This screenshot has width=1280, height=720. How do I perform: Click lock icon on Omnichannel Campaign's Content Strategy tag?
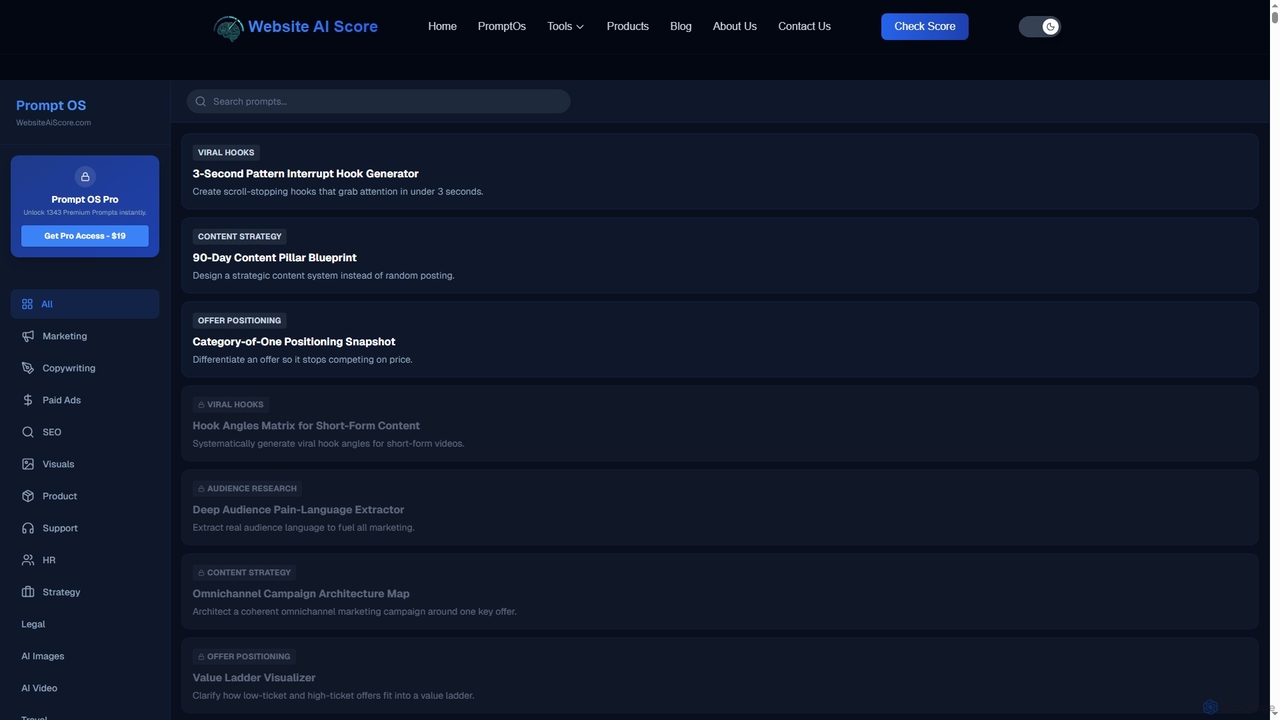point(201,573)
